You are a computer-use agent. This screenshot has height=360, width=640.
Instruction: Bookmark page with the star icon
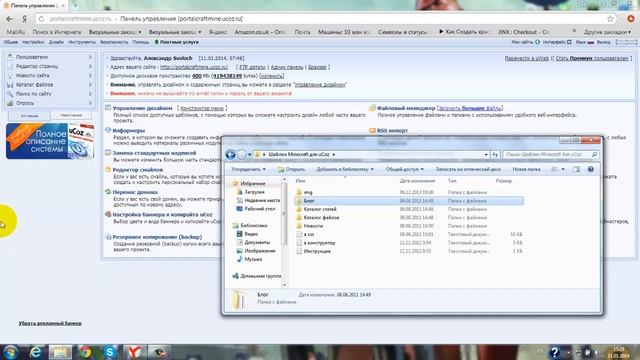pyautogui.click(x=611, y=19)
